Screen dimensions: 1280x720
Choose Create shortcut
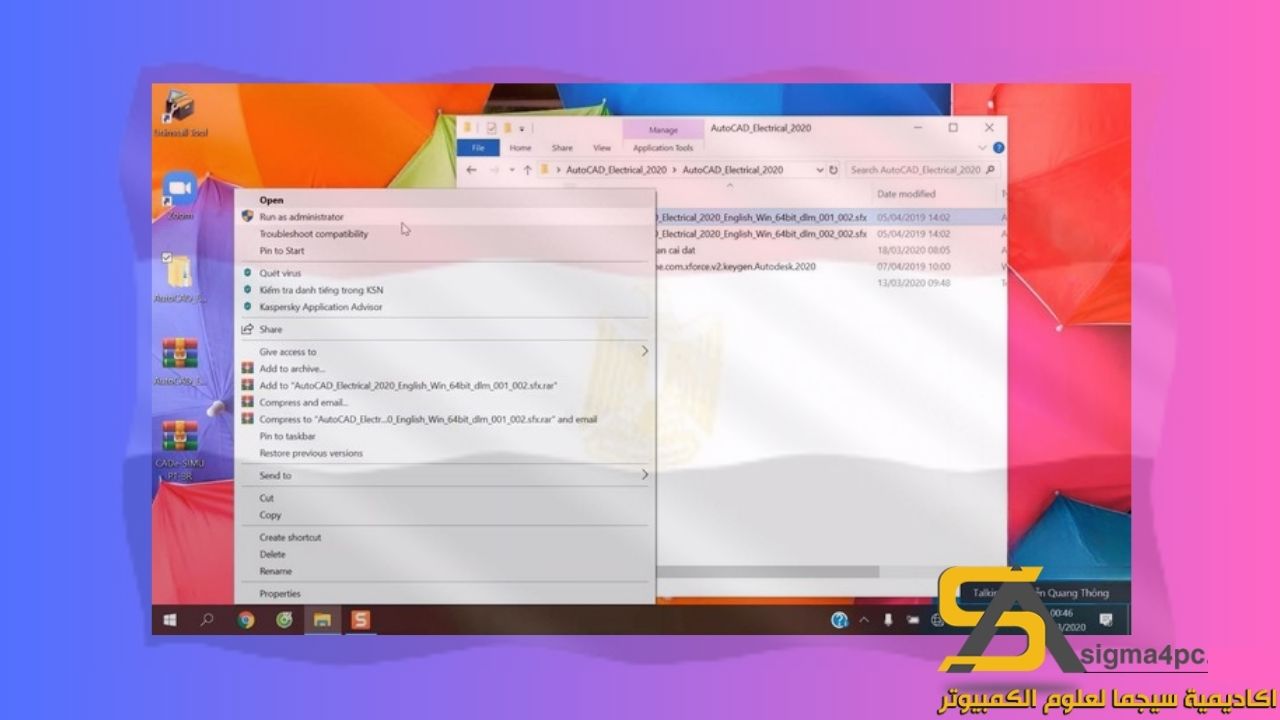[290, 537]
